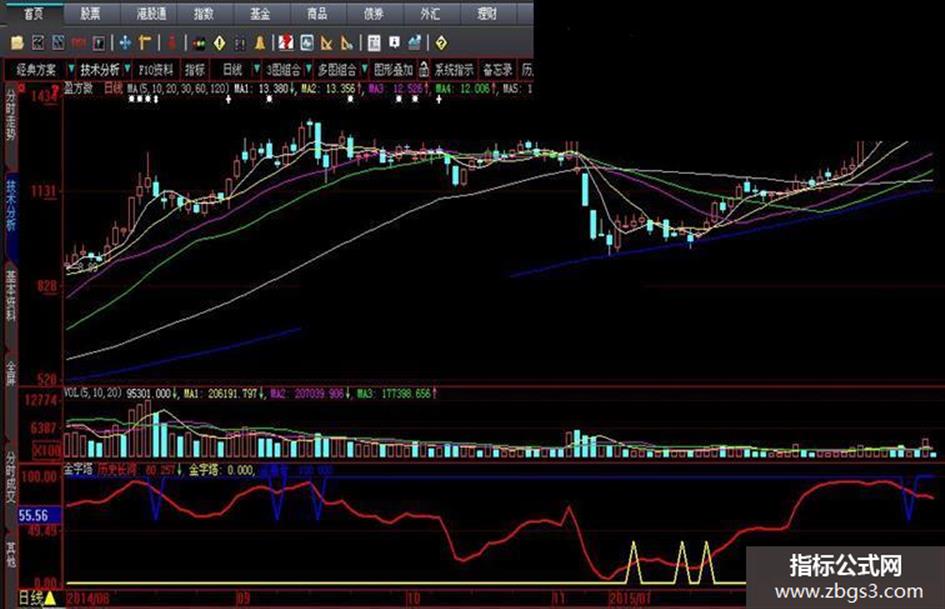Viewport: 945px width, 609px height.
Task: Switch to the 基金 tab
Action: point(260,13)
